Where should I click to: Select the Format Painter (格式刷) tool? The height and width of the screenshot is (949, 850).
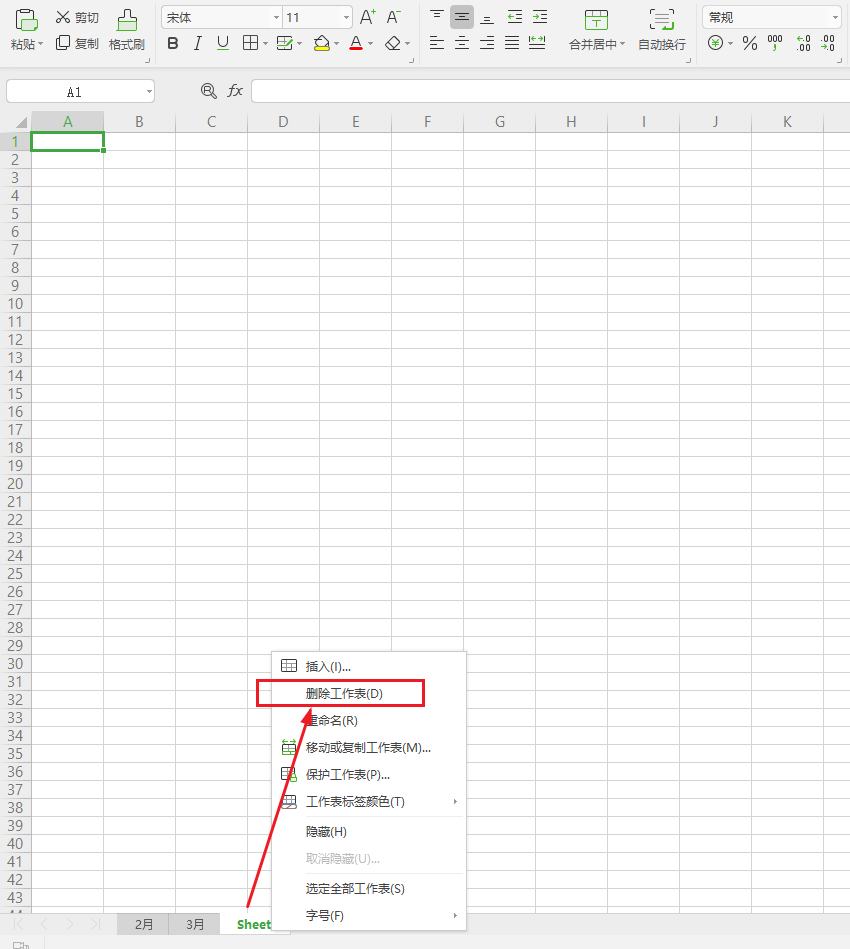pos(127,30)
